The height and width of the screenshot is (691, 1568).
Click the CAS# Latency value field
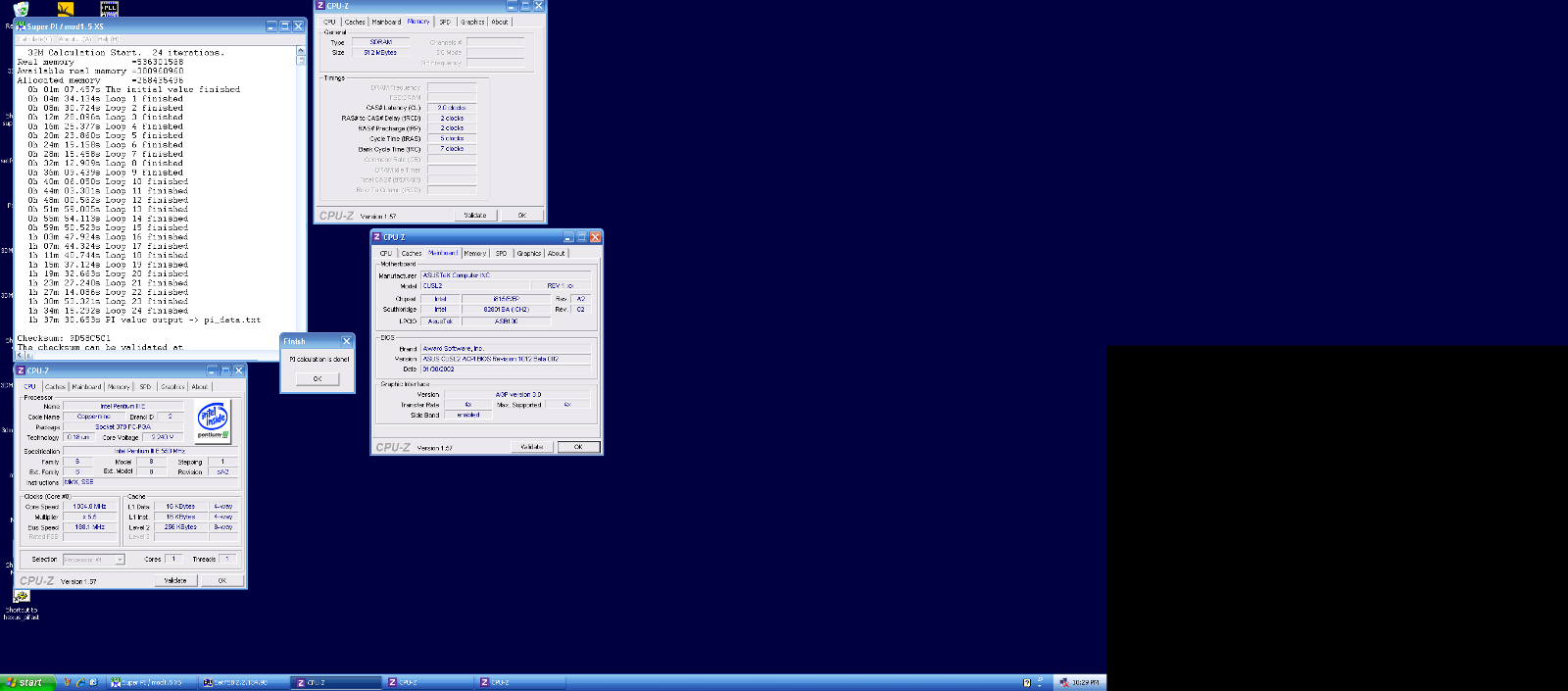coord(452,108)
